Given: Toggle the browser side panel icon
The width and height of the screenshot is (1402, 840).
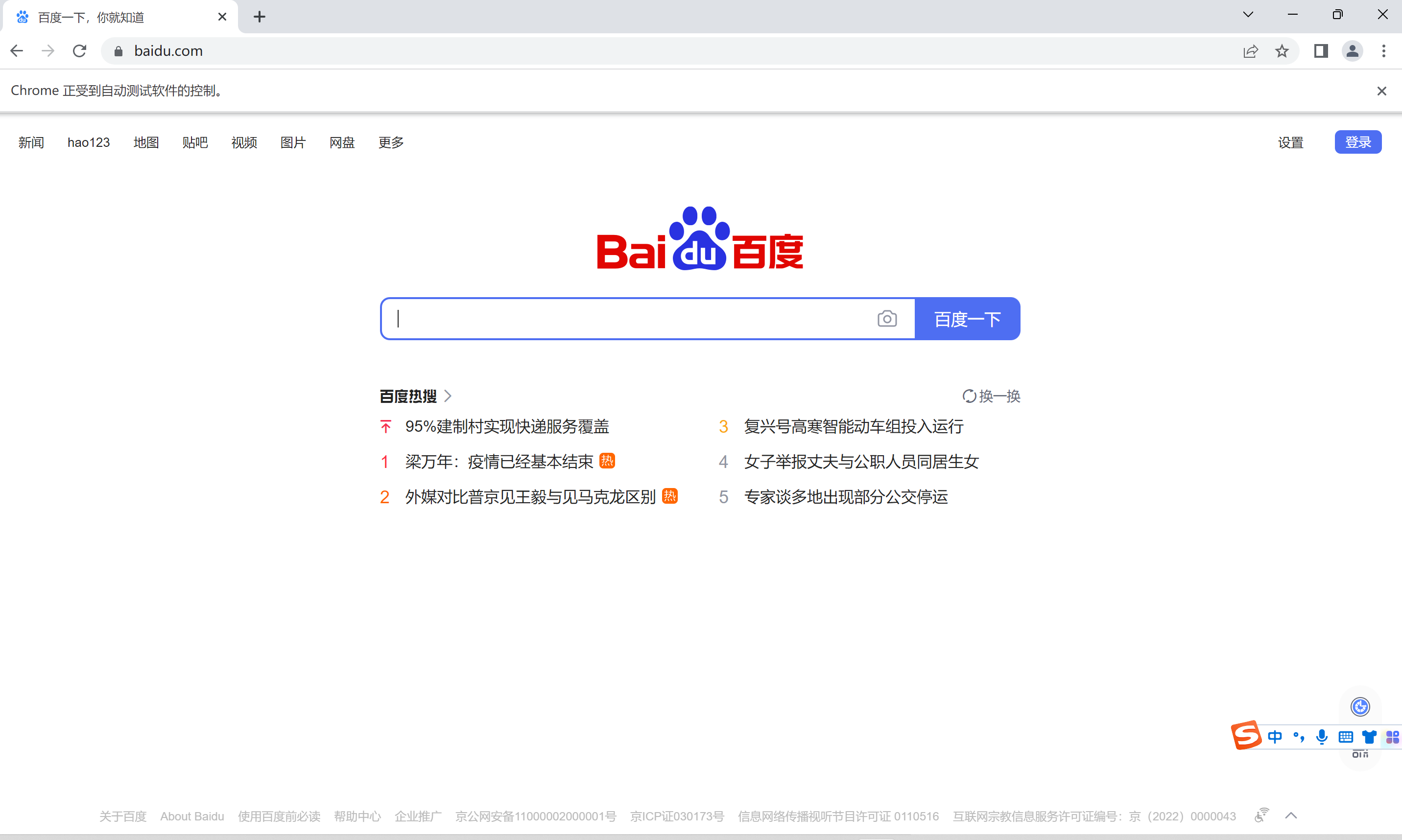Looking at the screenshot, I should pyautogui.click(x=1321, y=51).
